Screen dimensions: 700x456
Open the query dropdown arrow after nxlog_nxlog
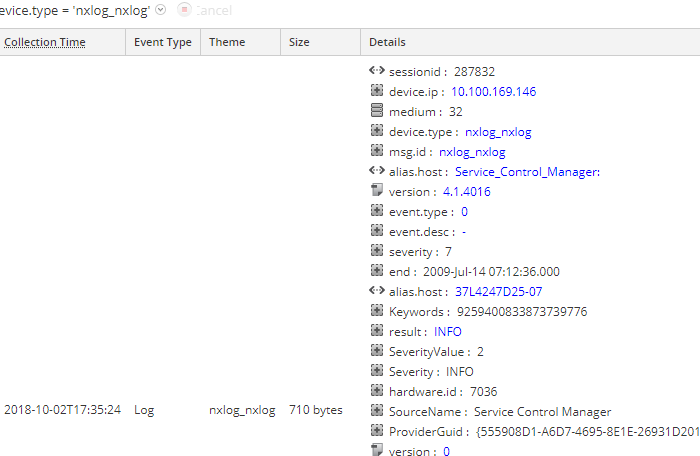[161, 9]
